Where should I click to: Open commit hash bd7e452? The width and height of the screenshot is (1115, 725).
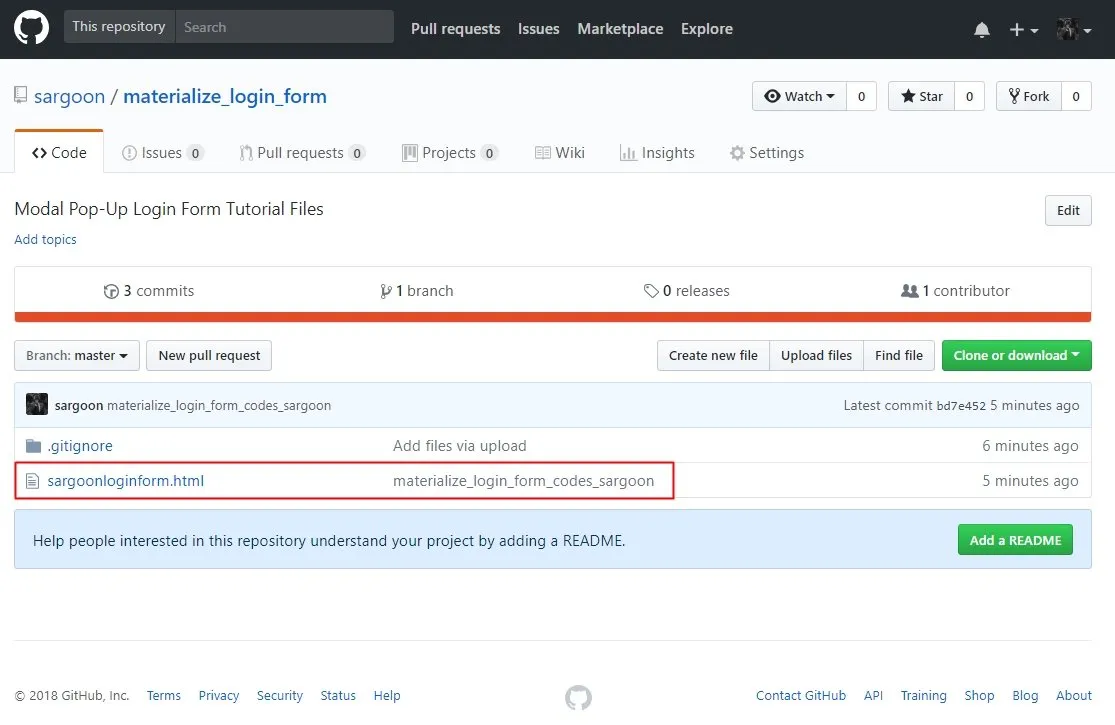(961, 406)
